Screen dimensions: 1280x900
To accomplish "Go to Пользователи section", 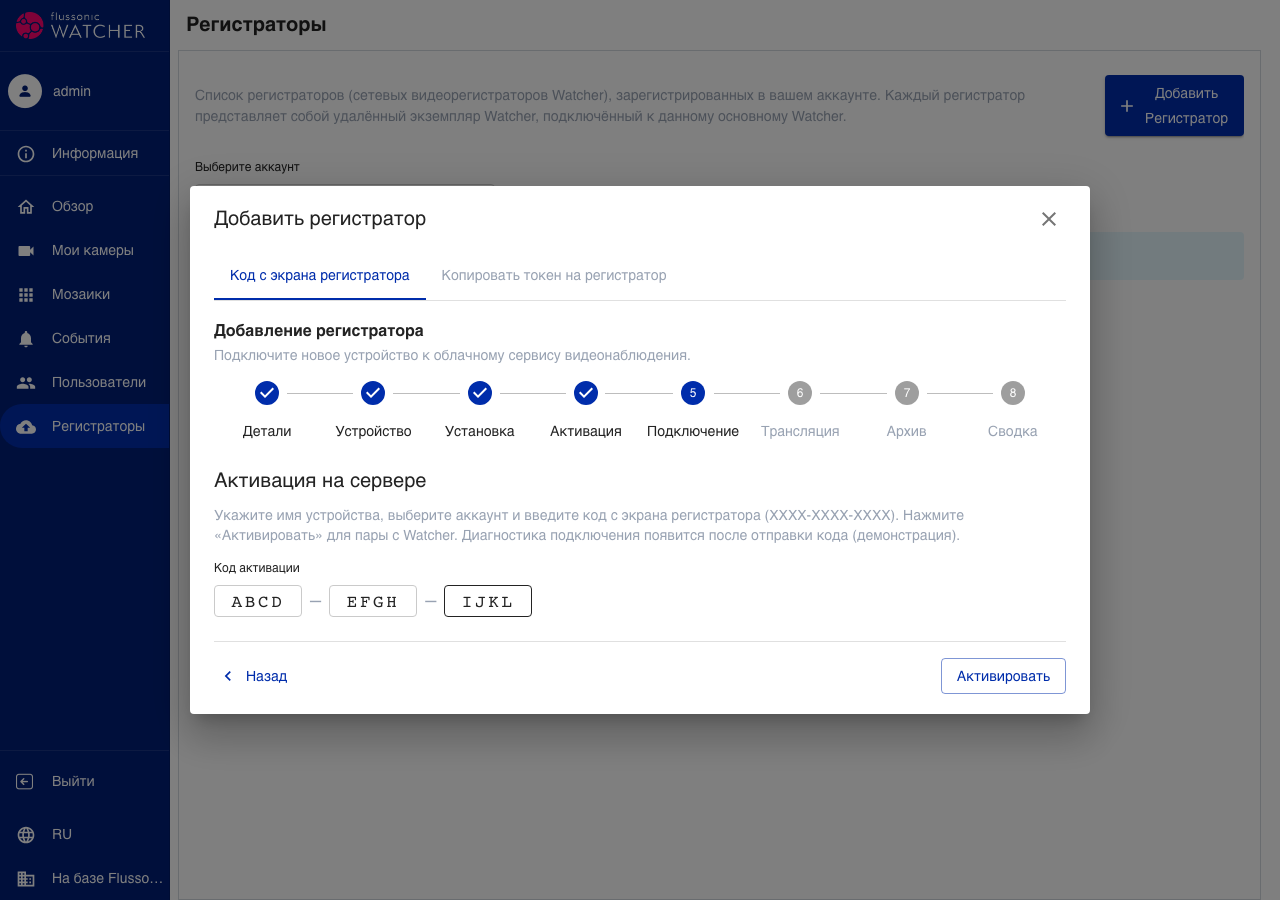I will click(85, 383).
